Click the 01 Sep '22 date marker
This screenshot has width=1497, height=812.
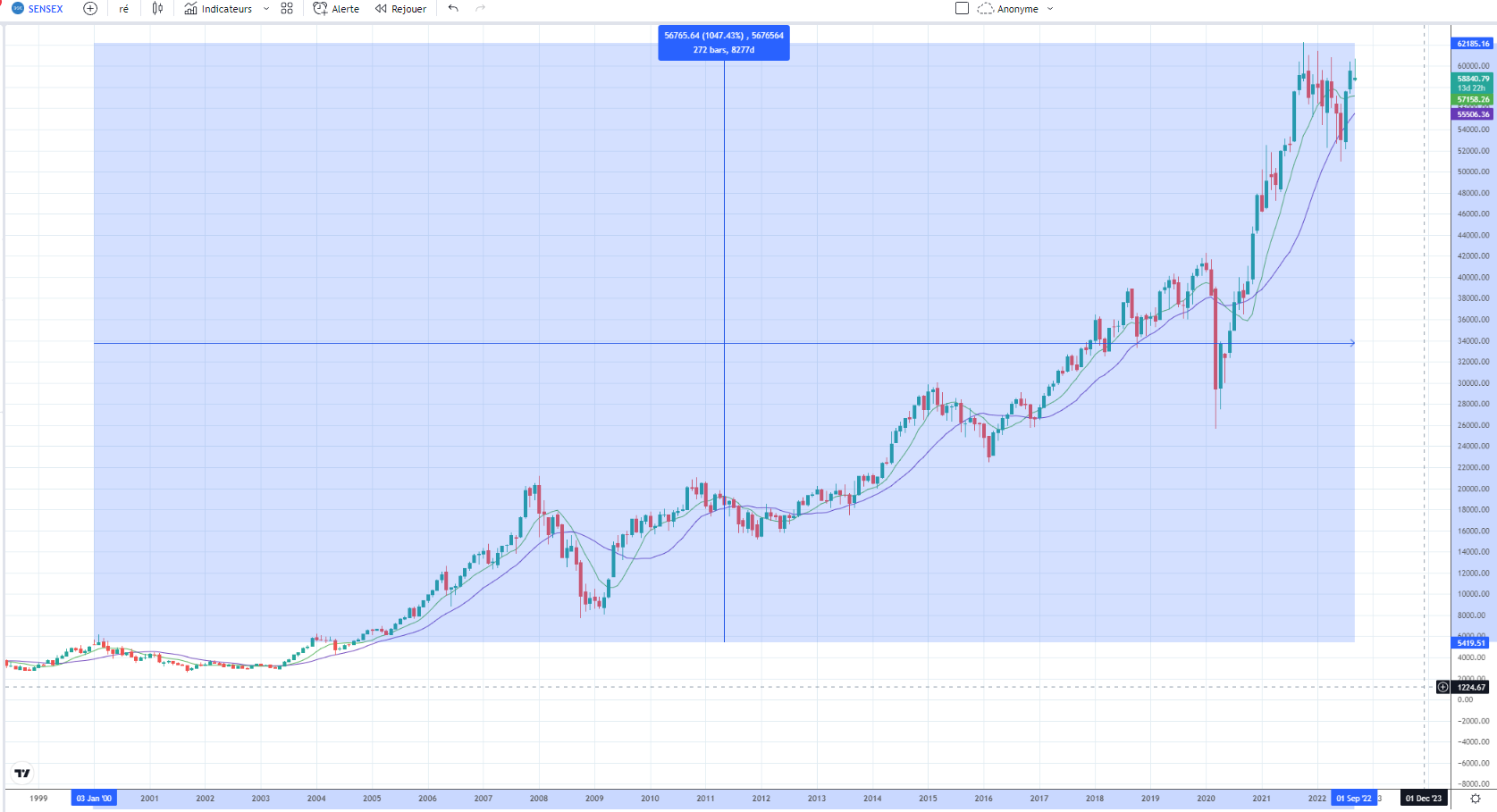tap(1354, 799)
